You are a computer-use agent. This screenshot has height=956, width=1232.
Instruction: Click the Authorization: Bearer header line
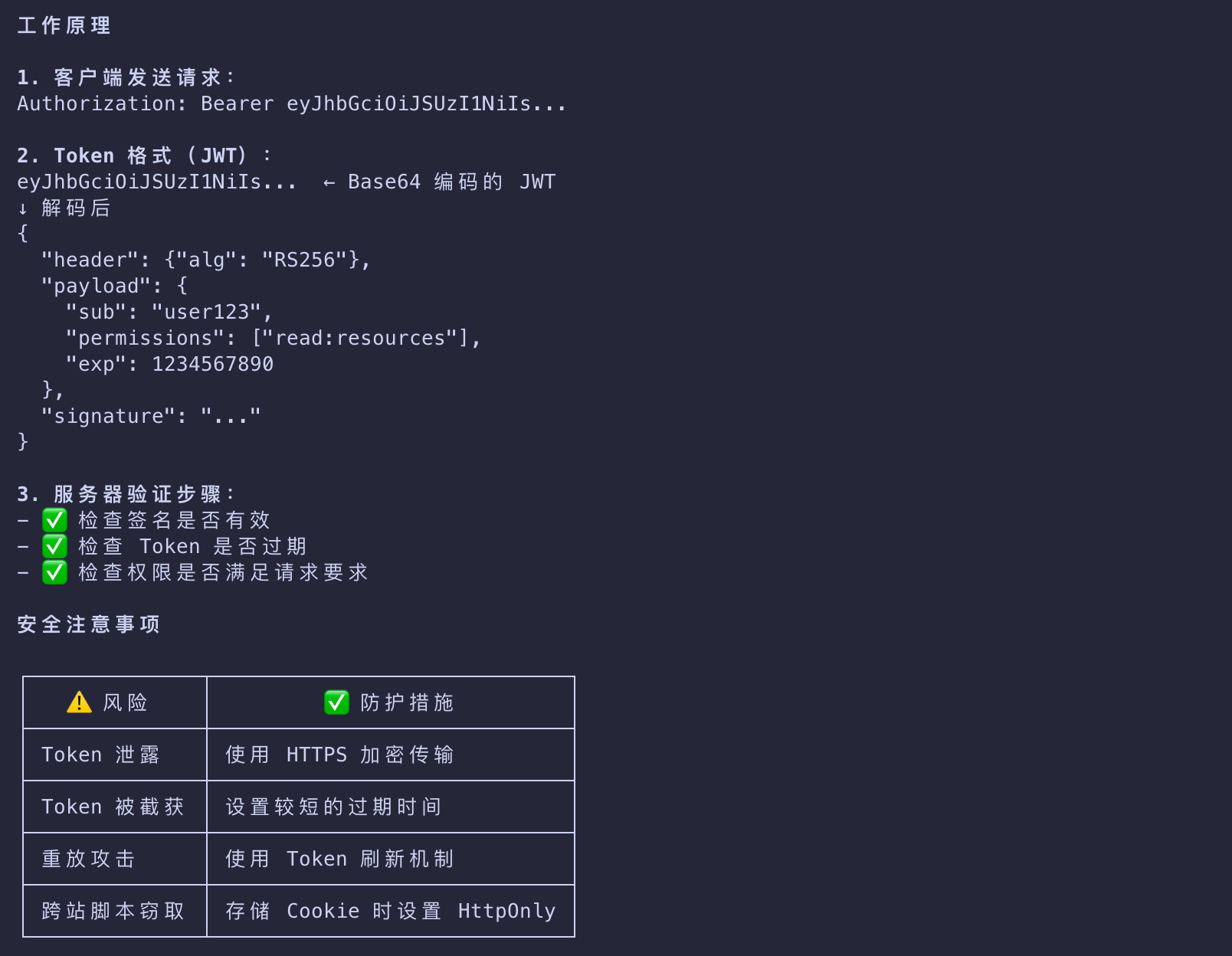tap(291, 104)
